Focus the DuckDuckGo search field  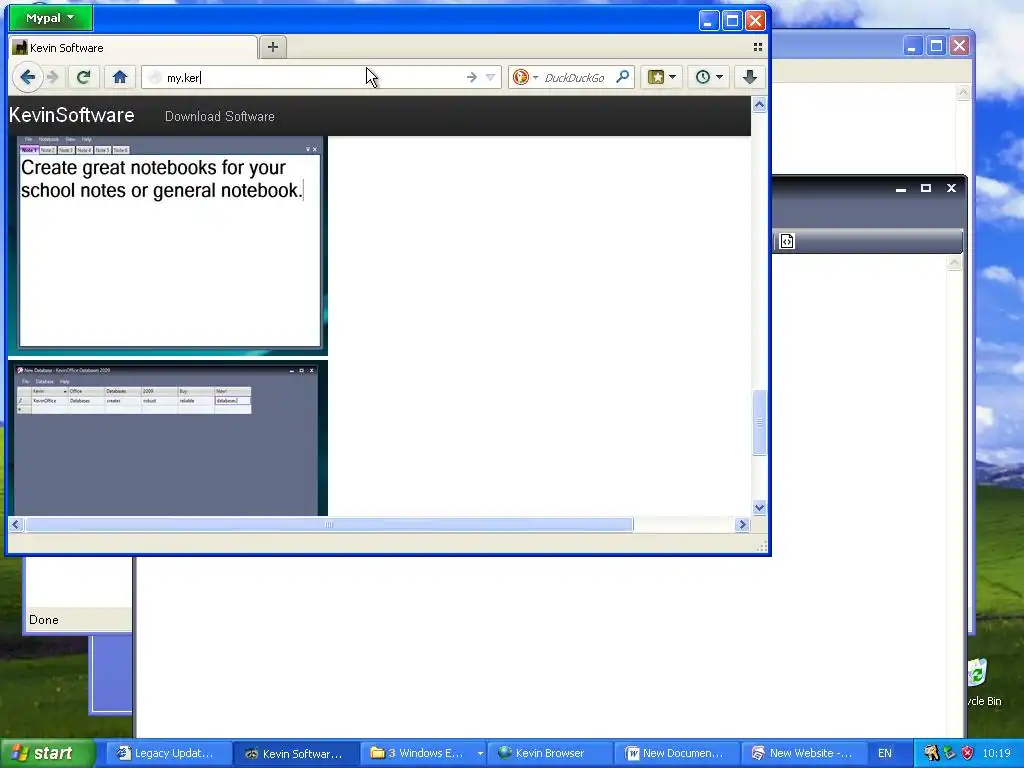pos(577,77)
